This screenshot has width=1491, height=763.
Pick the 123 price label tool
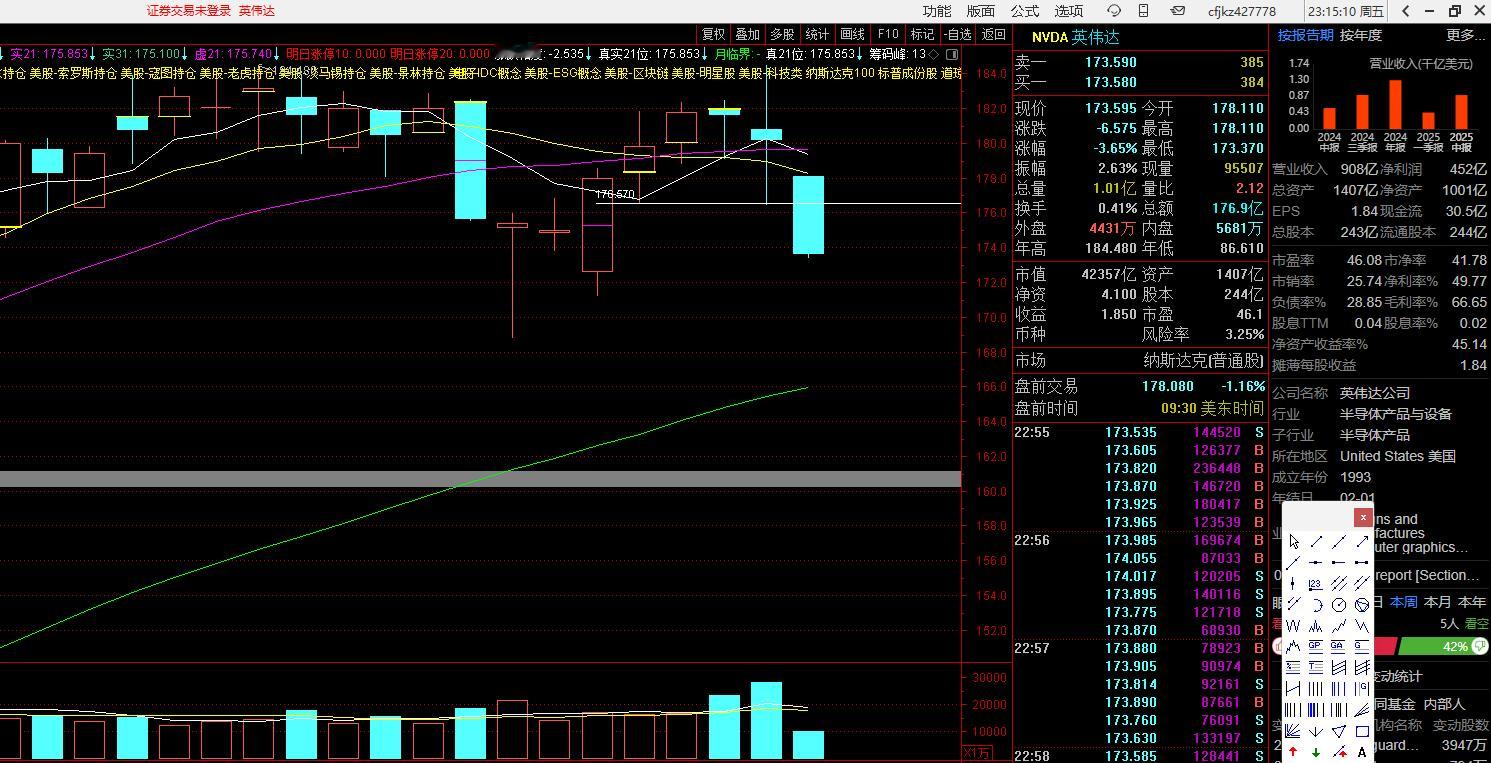pyautogui.click(x=1316, y=583)
